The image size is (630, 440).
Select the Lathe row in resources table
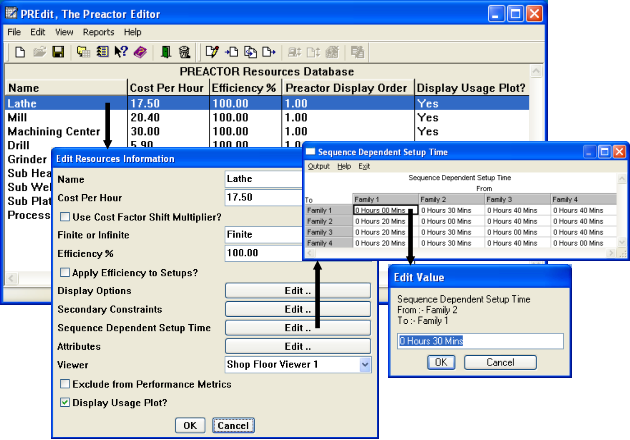point(267,103)
